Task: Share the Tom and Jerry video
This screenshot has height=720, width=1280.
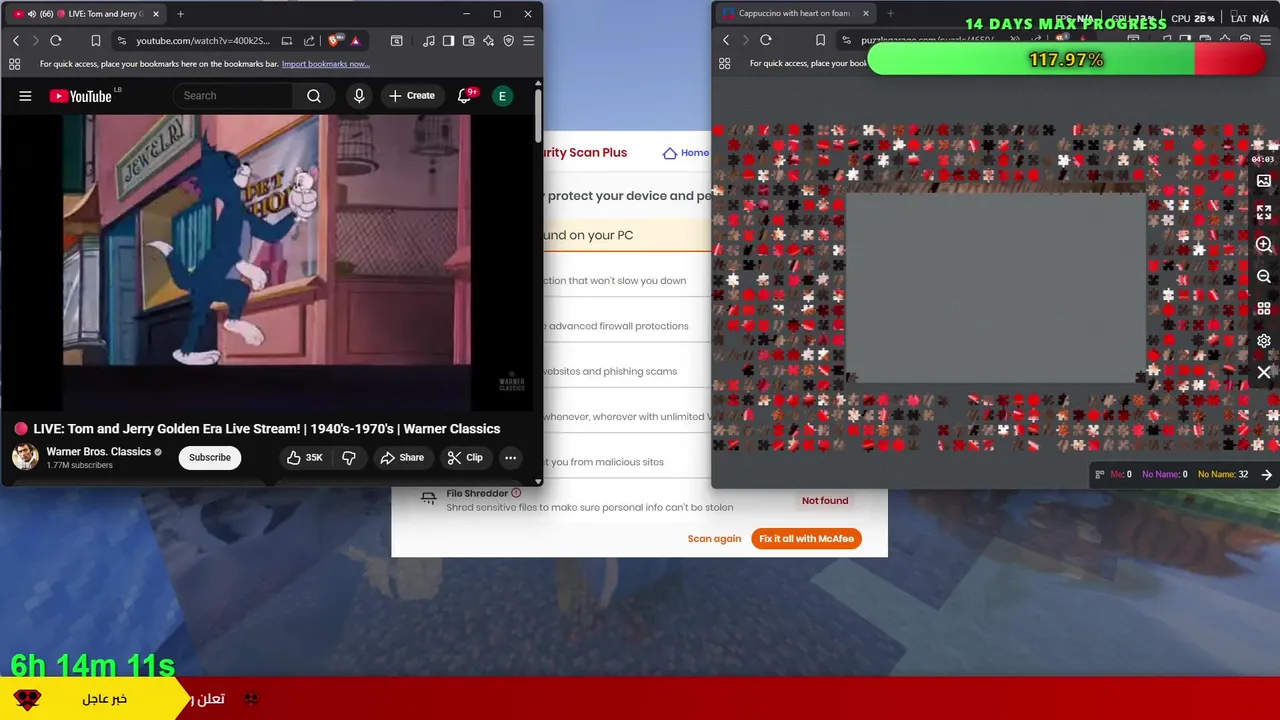Action: point(402,458)
